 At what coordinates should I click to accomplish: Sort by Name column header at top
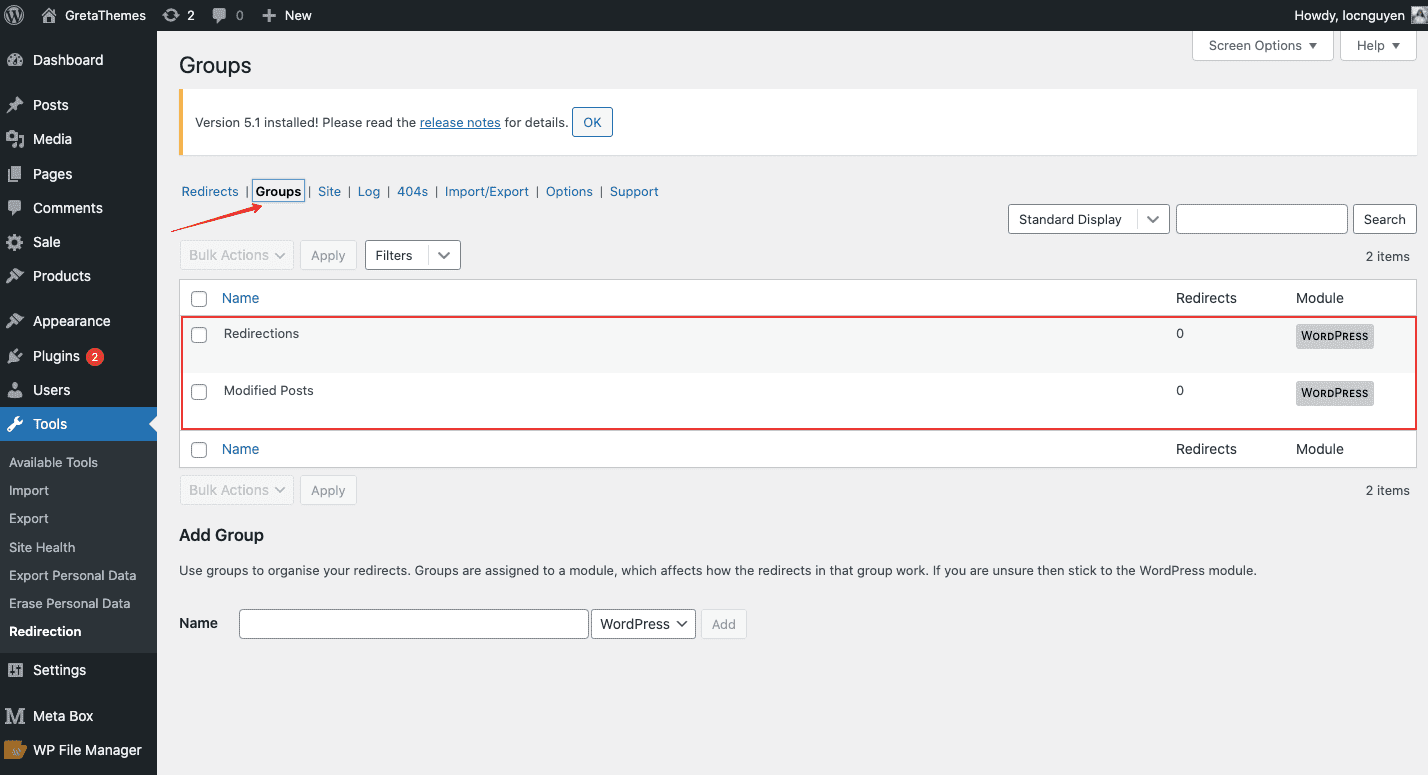click(240, 298)
